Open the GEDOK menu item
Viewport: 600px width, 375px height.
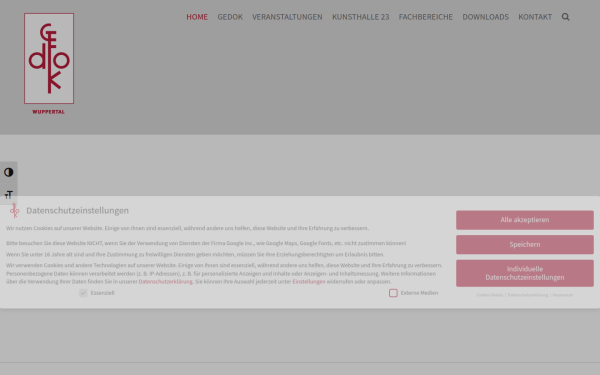click(x=230, y=17)
